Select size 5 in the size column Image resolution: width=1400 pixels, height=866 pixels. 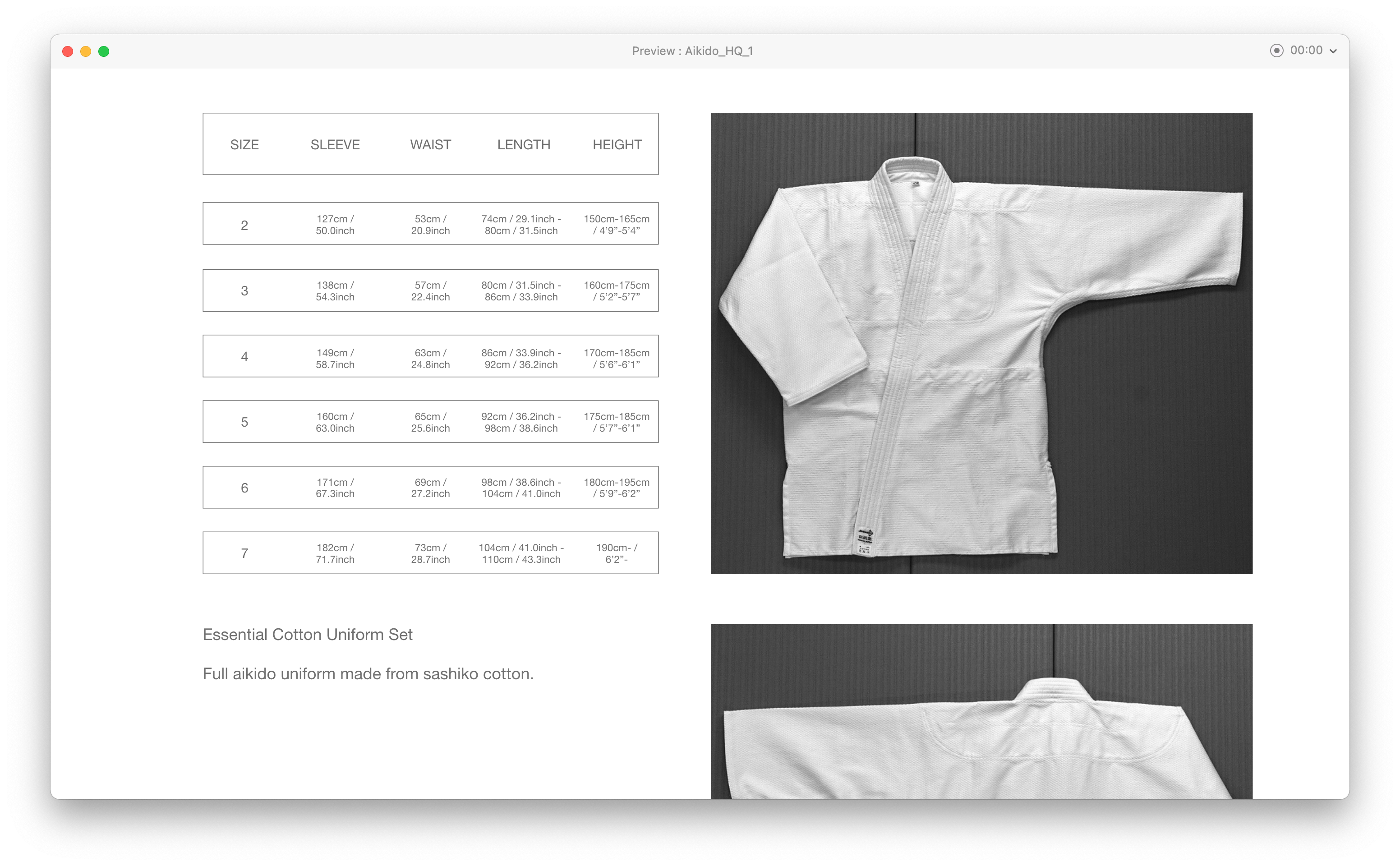(244, 422)
